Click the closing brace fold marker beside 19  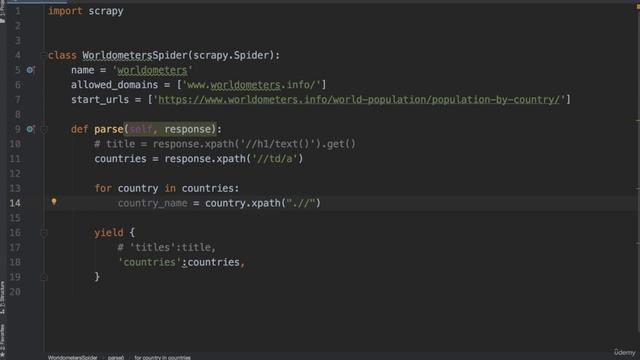click(44, 278)
